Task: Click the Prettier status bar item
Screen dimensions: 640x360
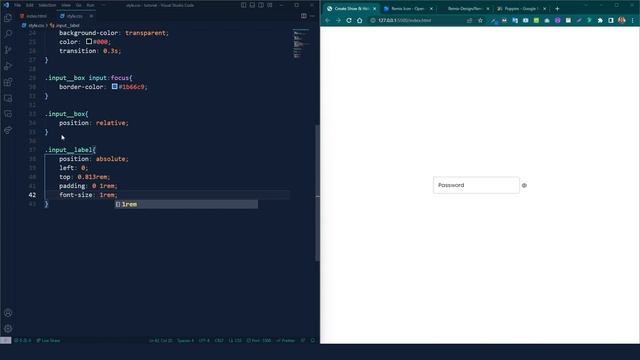Action: pyautogui.click(x=286, y=340)
